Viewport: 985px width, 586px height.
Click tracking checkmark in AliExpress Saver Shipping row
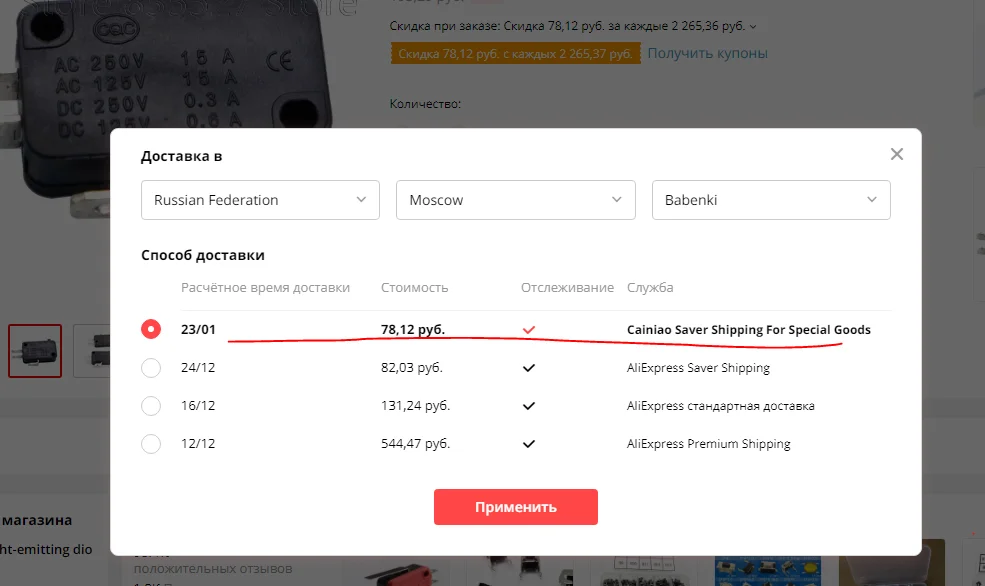tap(529, 368)
